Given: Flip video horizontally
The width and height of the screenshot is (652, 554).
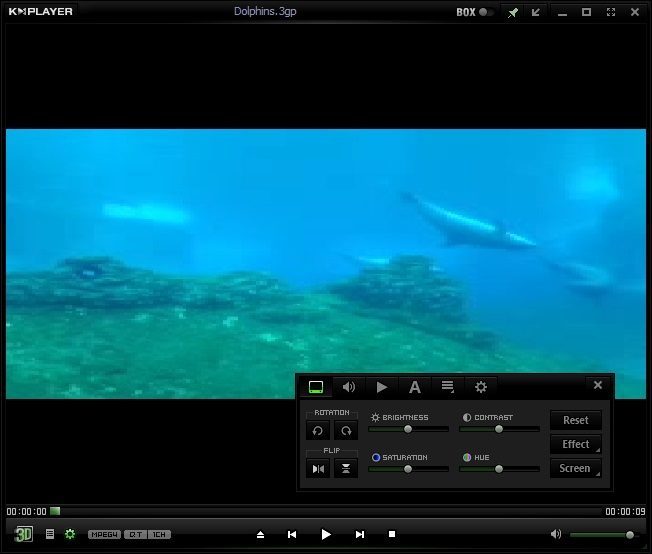Looking at the screenshot, I should click(x=318, y=469).
